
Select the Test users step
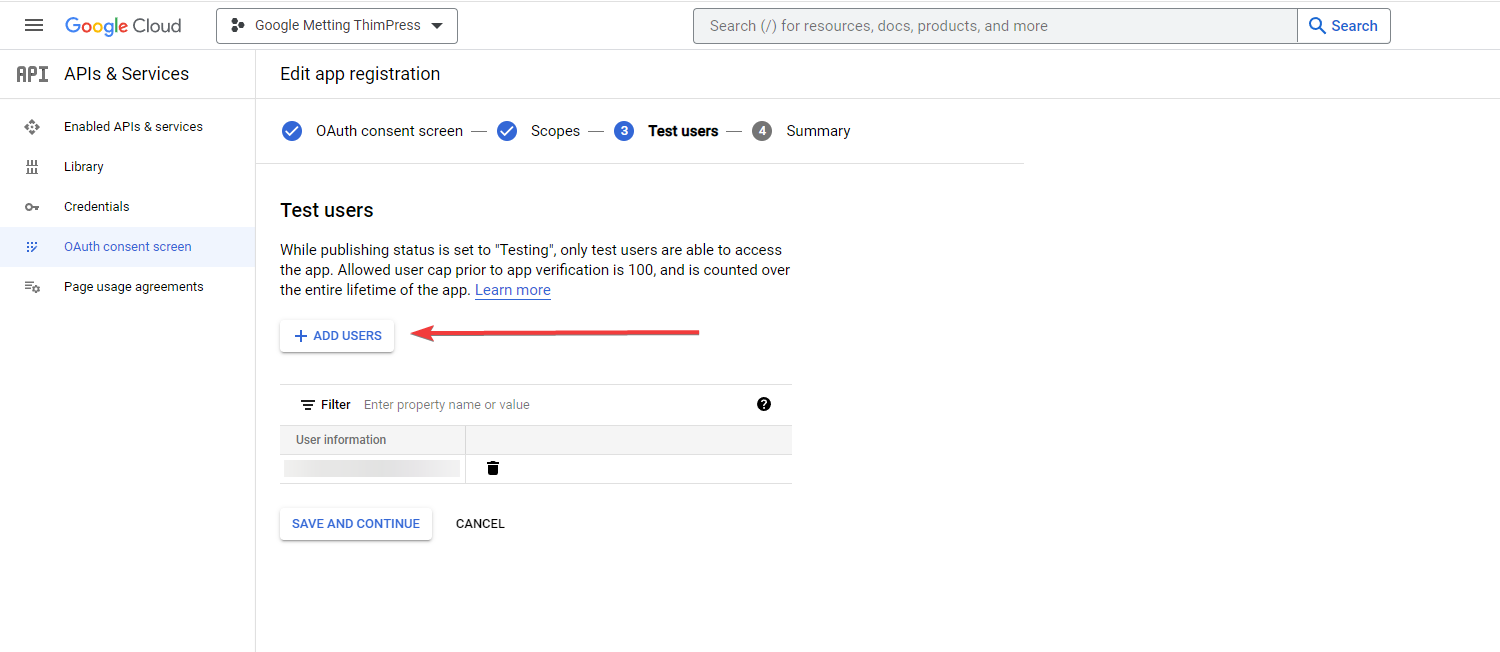click(x=683, y=131)
